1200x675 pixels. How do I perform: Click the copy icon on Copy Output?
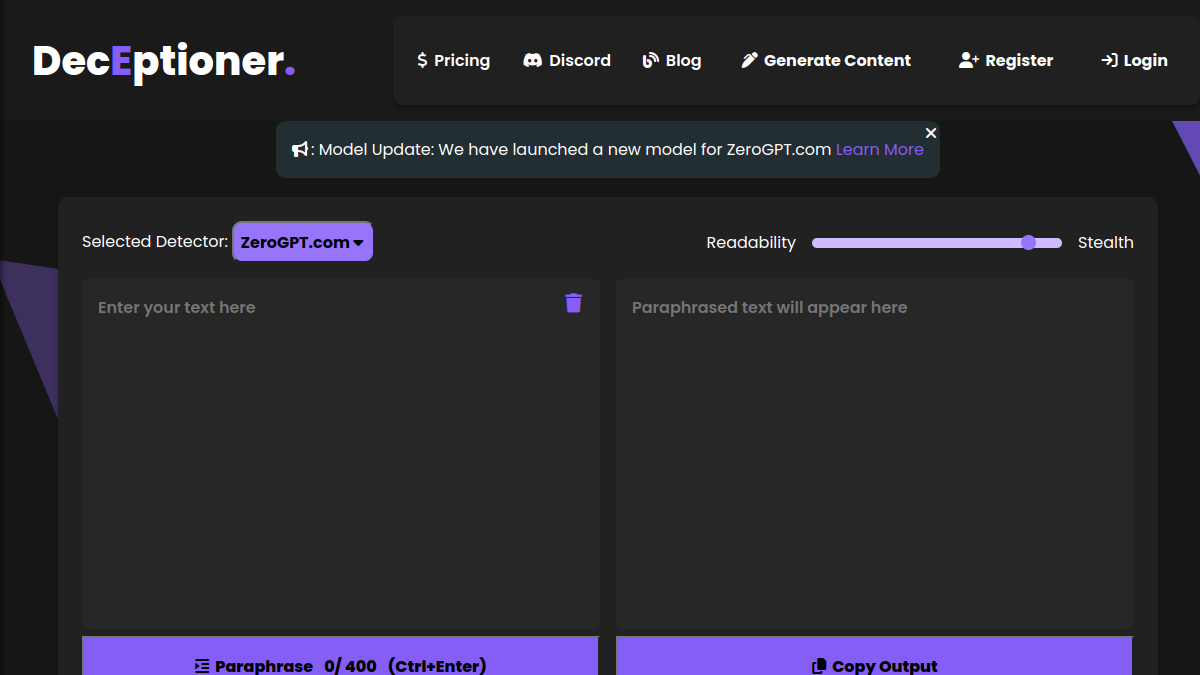click(819, 666)
